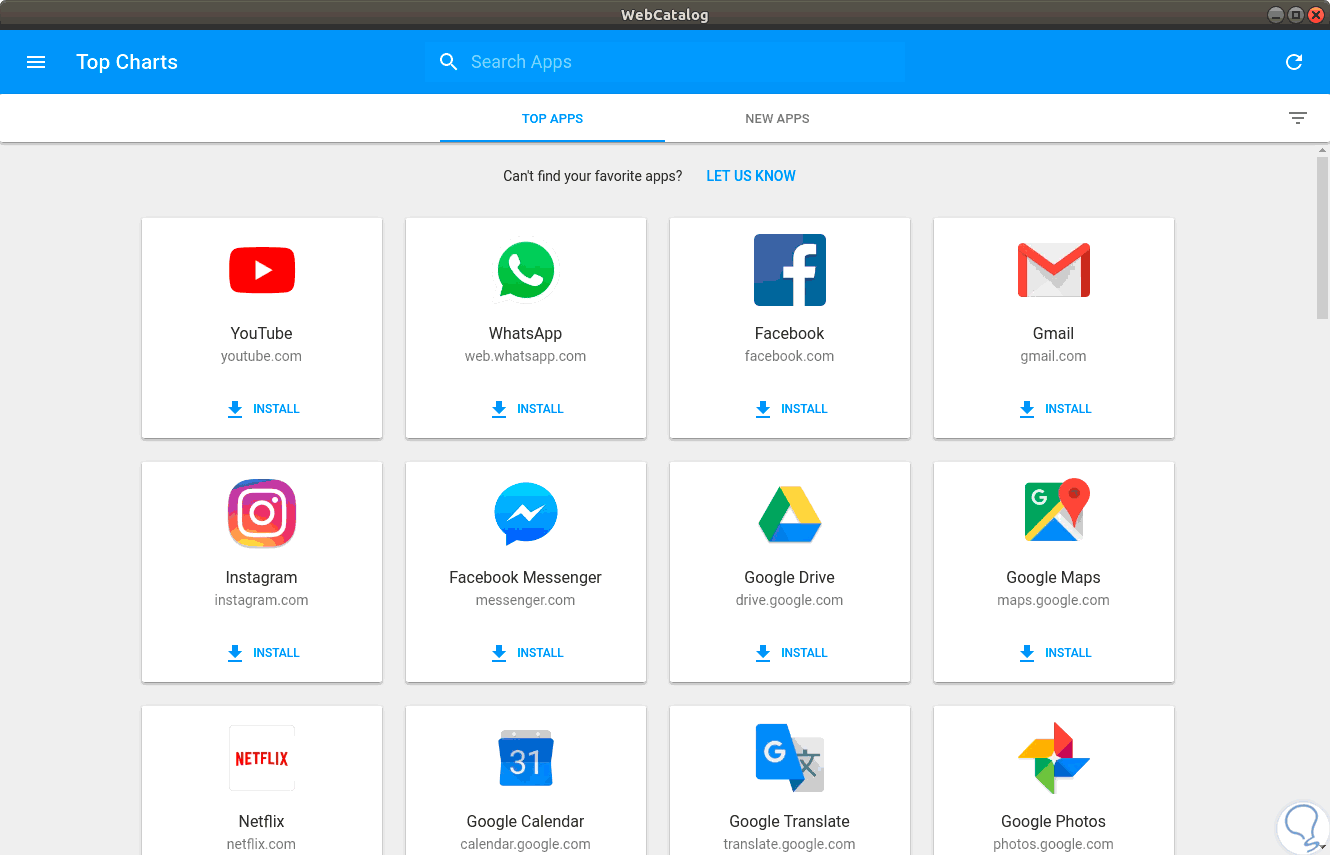
Task: Click the photos.google.com address text
Action: tap(1054, 844)
